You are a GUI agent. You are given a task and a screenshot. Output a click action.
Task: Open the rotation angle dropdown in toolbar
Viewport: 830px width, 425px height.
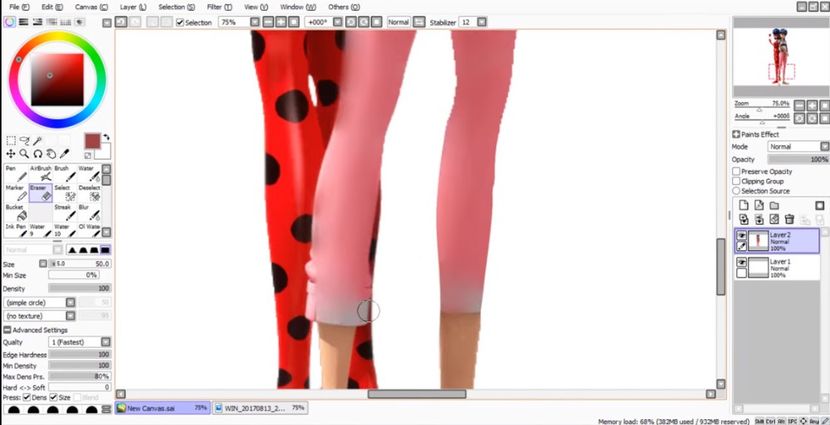click(x=338, y=22)
